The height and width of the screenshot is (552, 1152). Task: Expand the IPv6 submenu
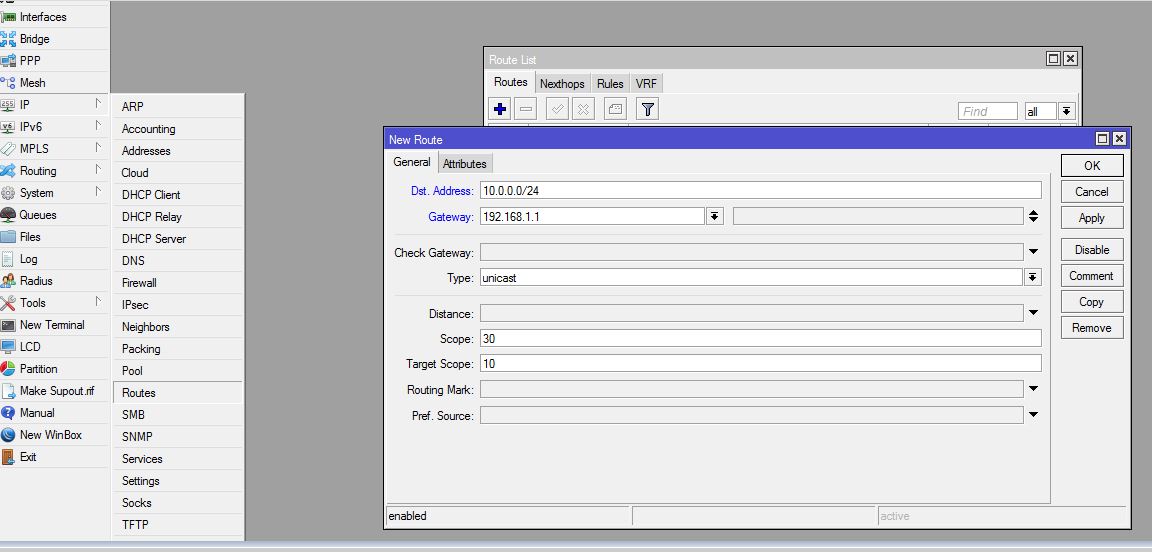tap(54, 126)
